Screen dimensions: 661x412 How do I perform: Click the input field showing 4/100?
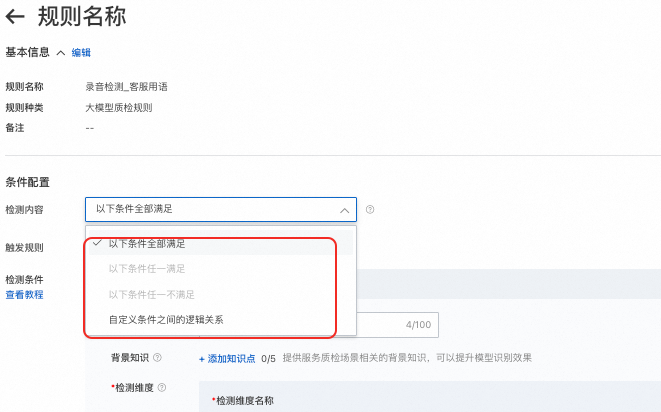398,325
